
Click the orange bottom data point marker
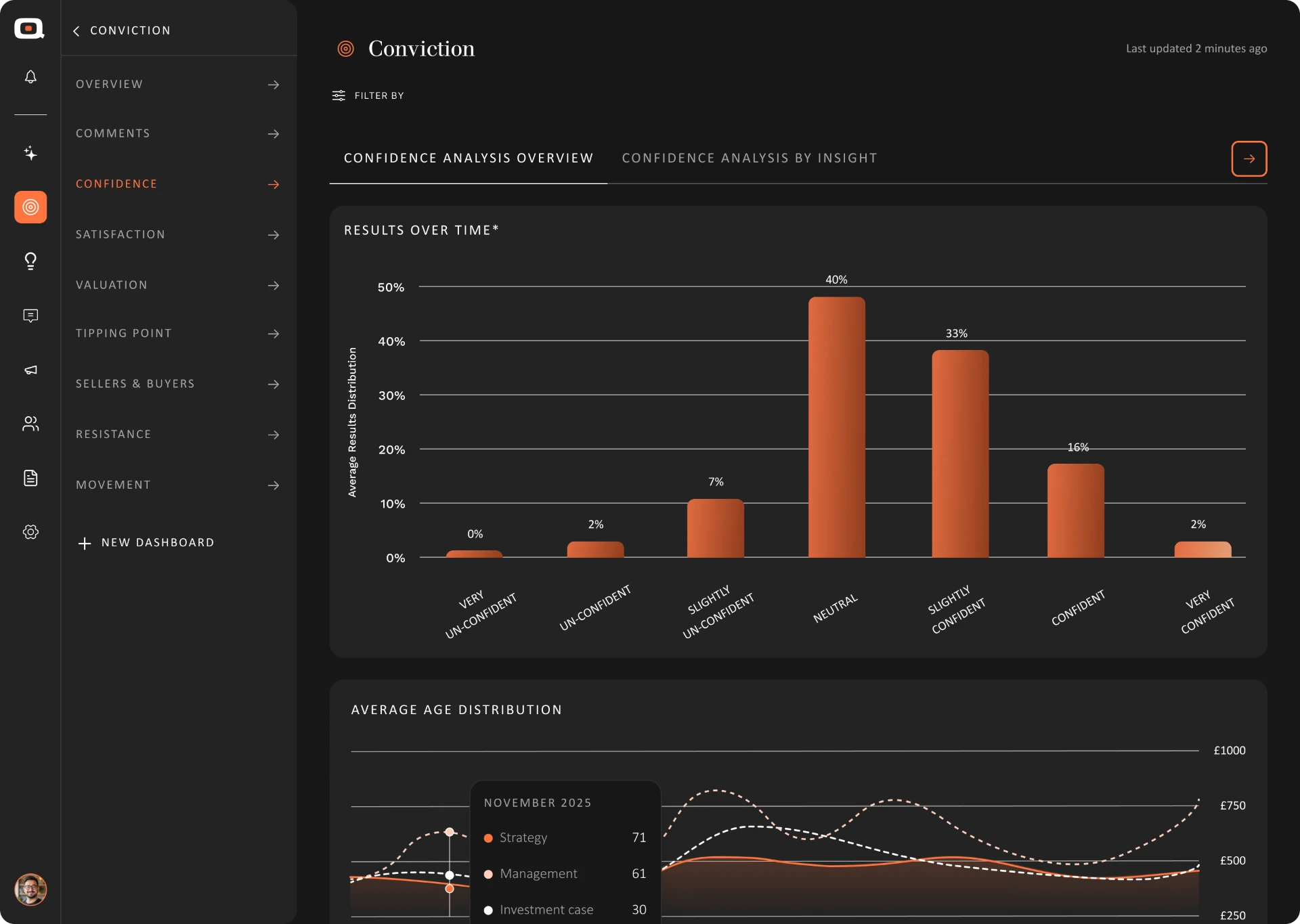tap(450, 889)
